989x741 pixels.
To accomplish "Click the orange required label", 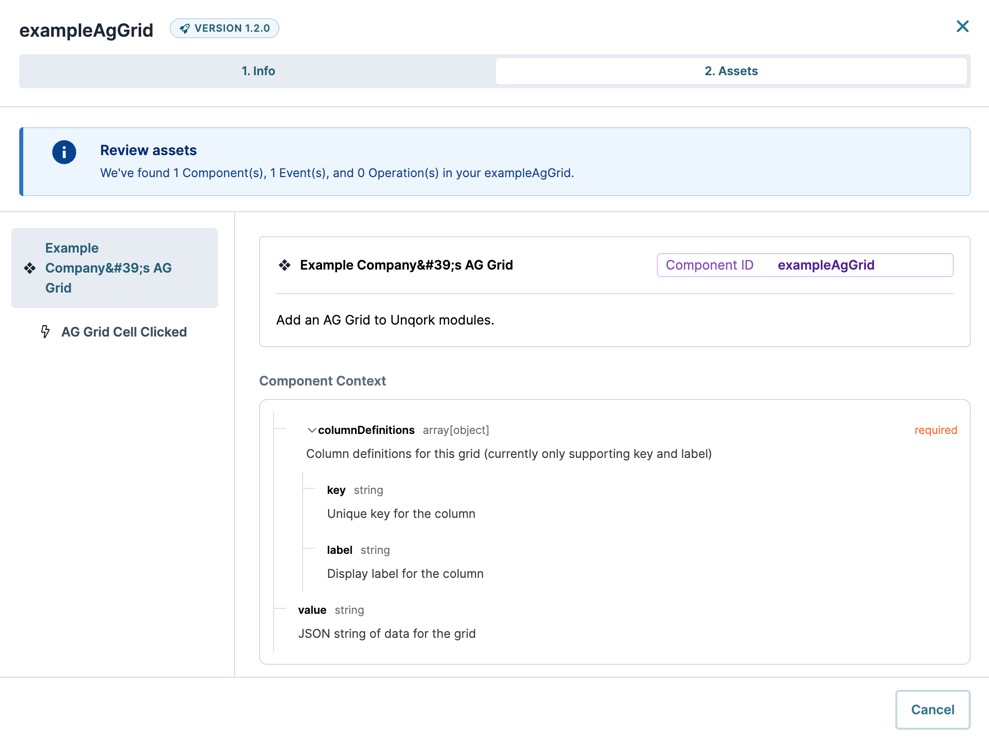I will point(935,430).
